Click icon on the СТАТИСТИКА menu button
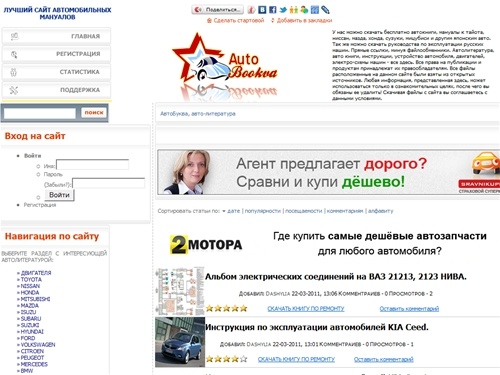This screenshot has height=375, width=500. point(13,72)
